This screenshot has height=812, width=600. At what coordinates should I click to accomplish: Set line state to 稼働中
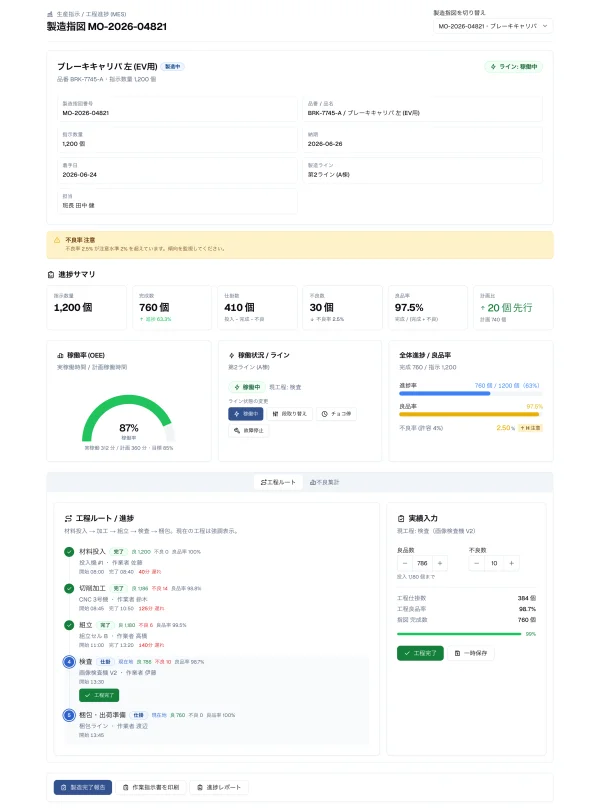tap(246, 414)
